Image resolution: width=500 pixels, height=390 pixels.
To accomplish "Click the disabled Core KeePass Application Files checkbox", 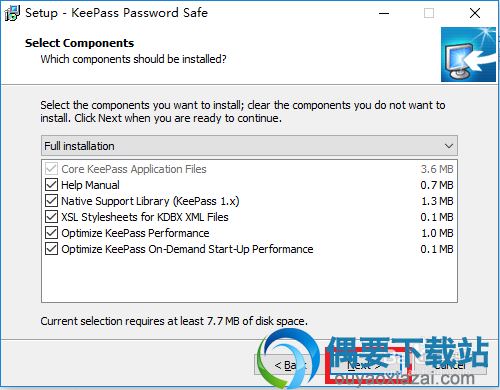I will coord(51,169).
